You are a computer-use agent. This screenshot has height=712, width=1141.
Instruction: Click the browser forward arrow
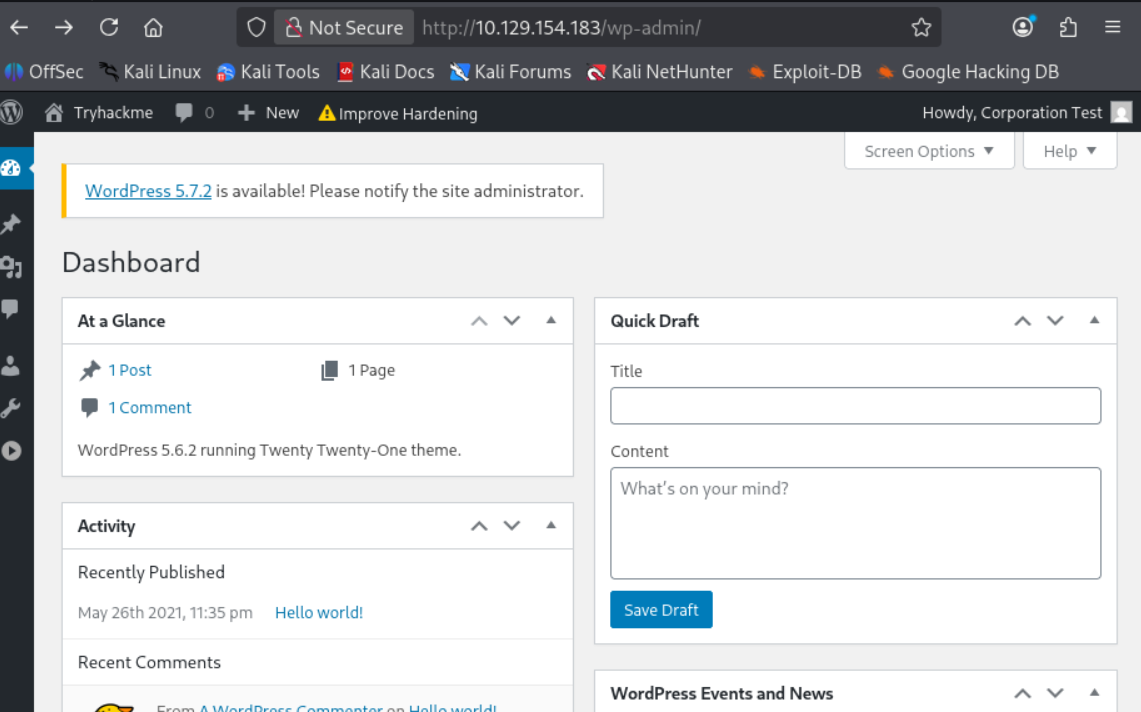pos(64,28)
